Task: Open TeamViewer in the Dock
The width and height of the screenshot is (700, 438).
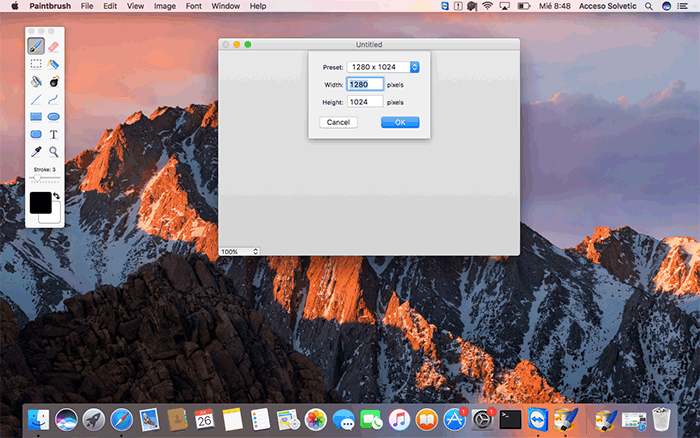Action: (538, 420)
